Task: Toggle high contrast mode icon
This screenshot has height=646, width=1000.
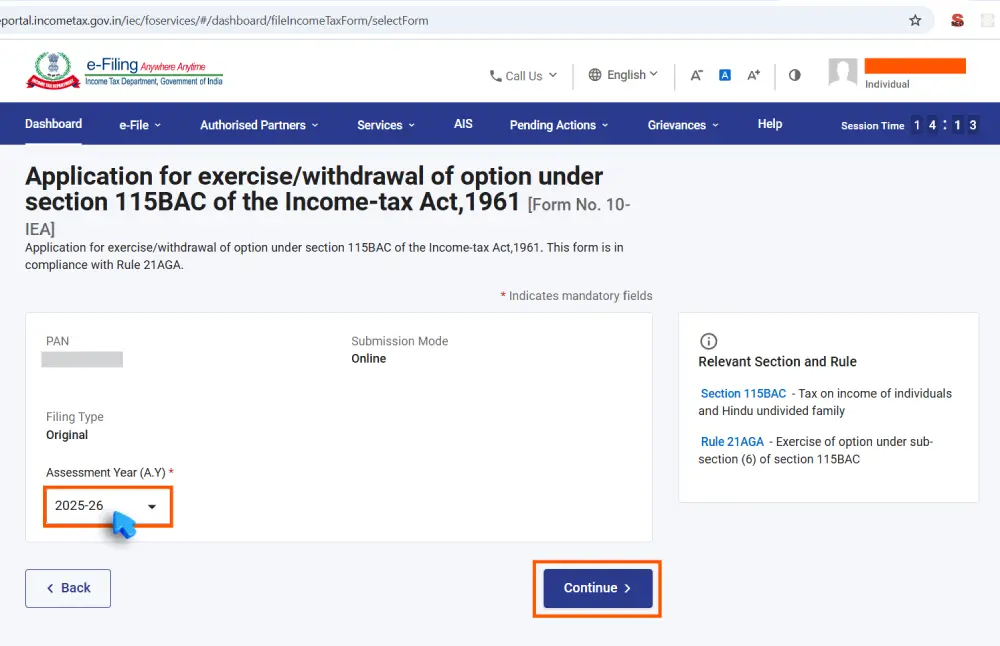Action: click(x=795, y=75)
